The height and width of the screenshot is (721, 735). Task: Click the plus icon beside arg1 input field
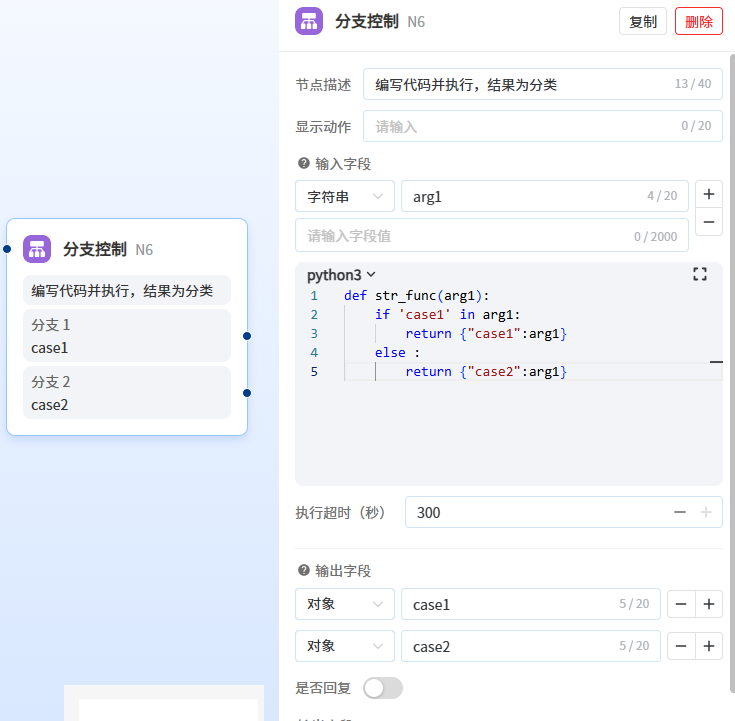(709, 194)
